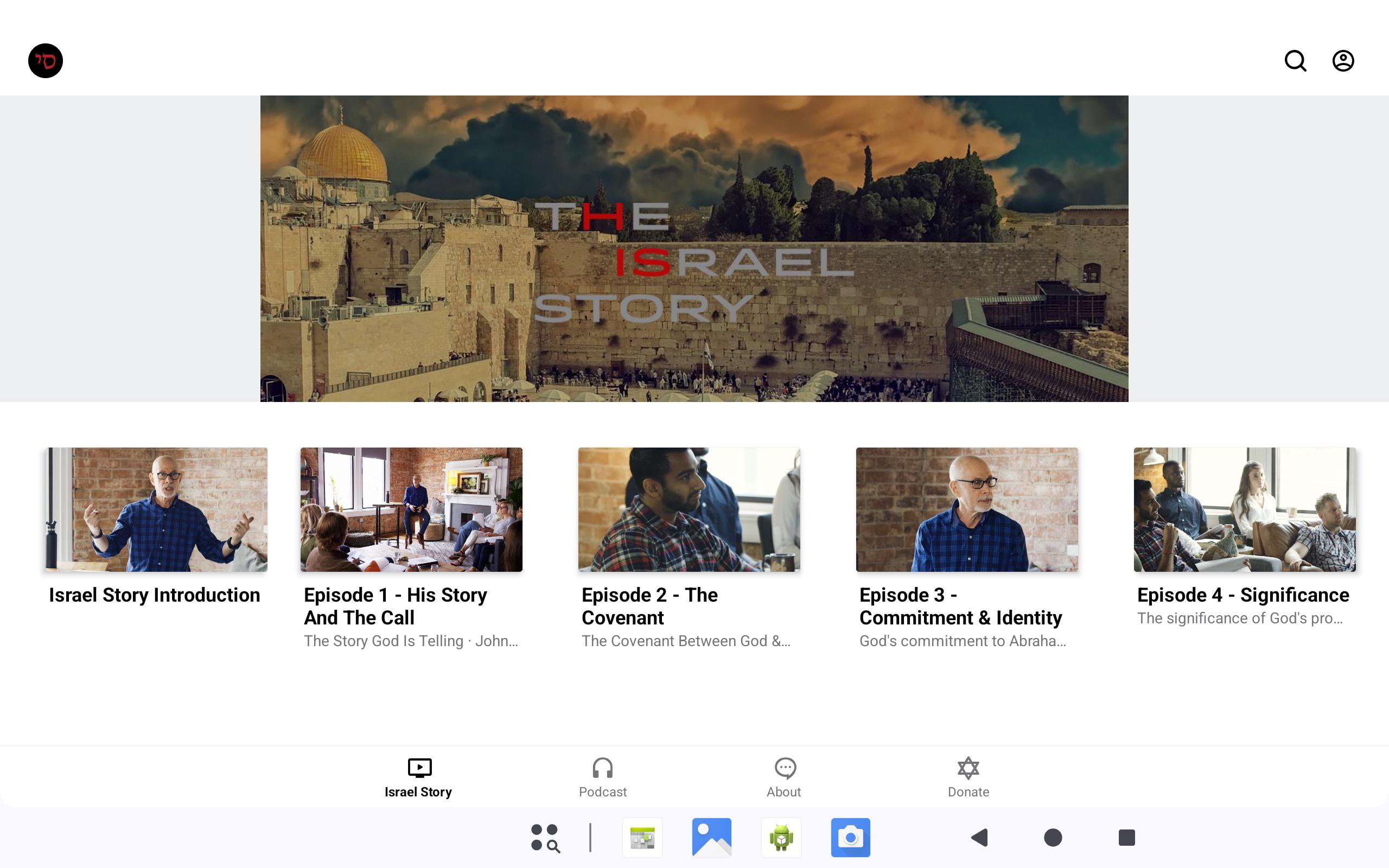Image resolution: width=1389 pixels, height=868 pixels.
Task: Go to the Donate tab
Action: pyautogui.click(x=968, y=777)
